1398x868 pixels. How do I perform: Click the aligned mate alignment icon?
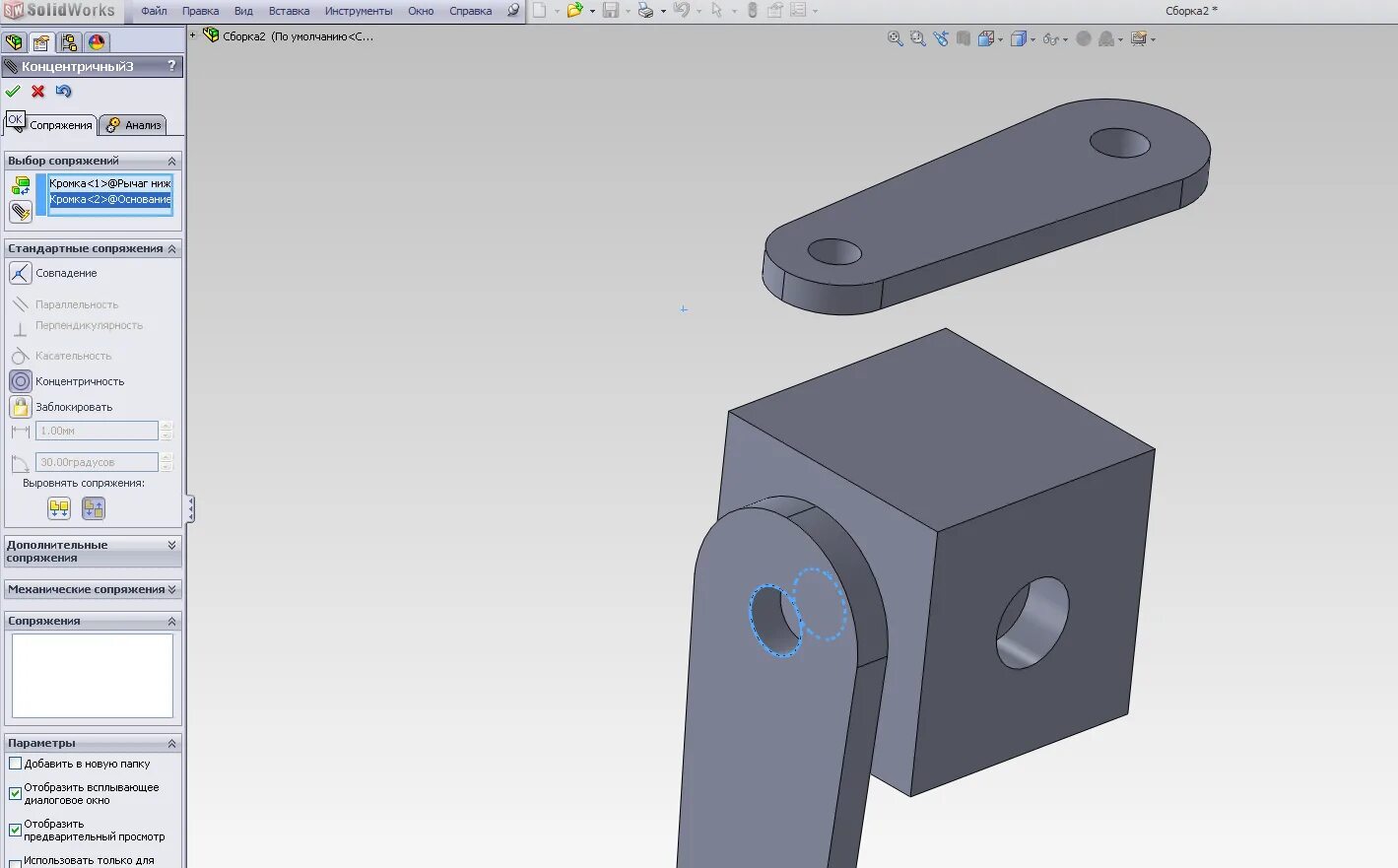click(x=58, y=507)
